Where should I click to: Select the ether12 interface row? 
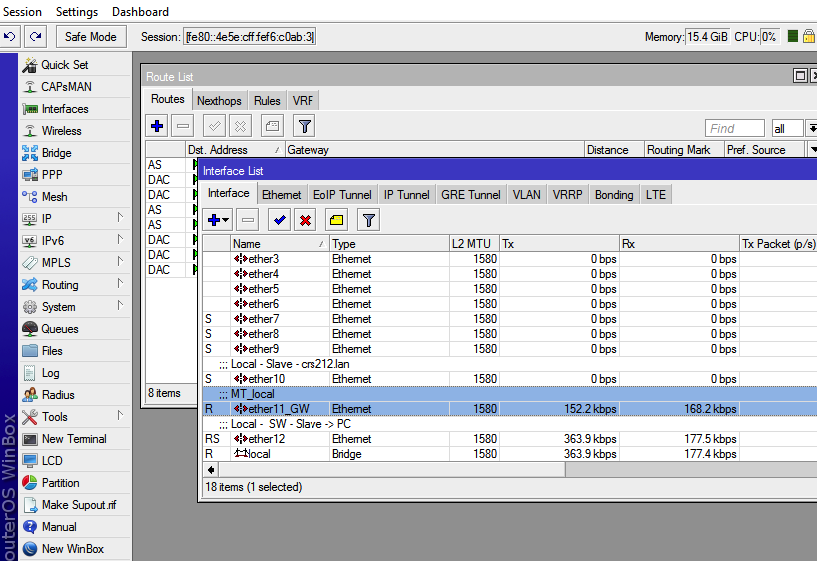[266, 439]
